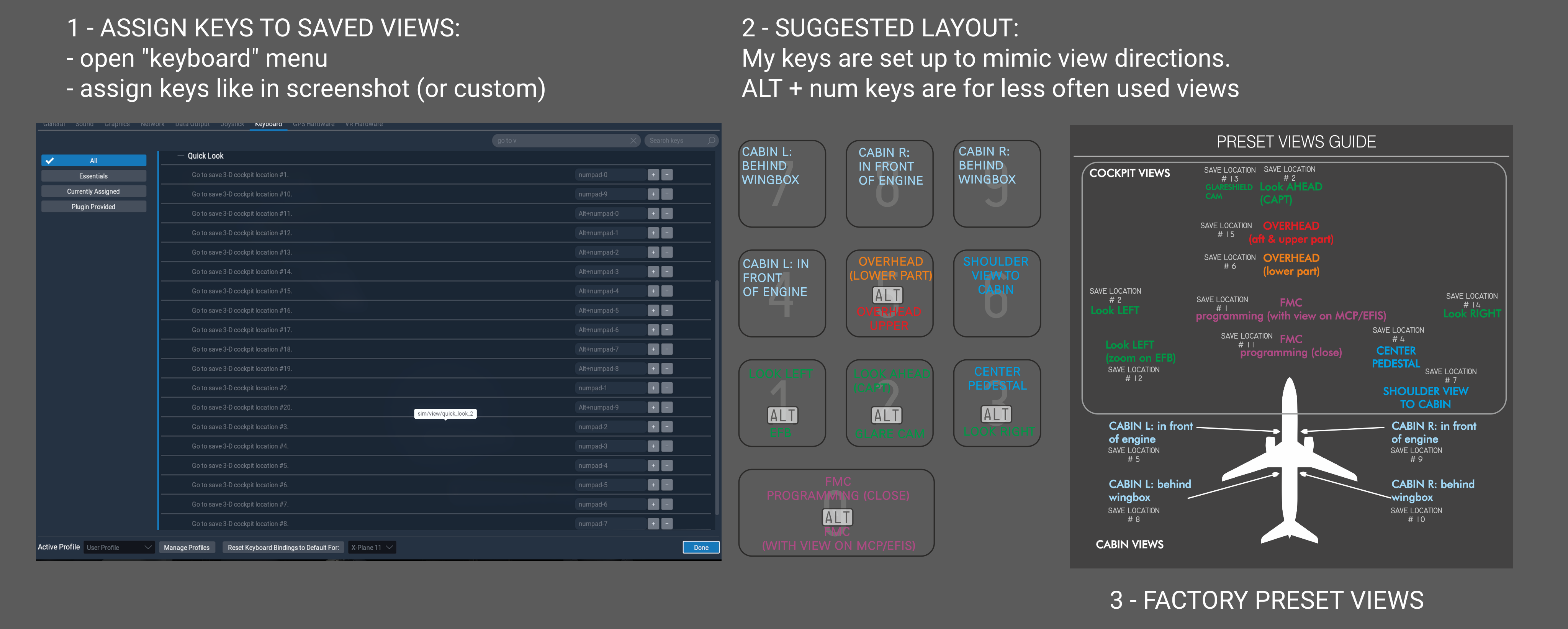Click the Done button
This screenshot has height=629, width=1568.
(701, 547)
